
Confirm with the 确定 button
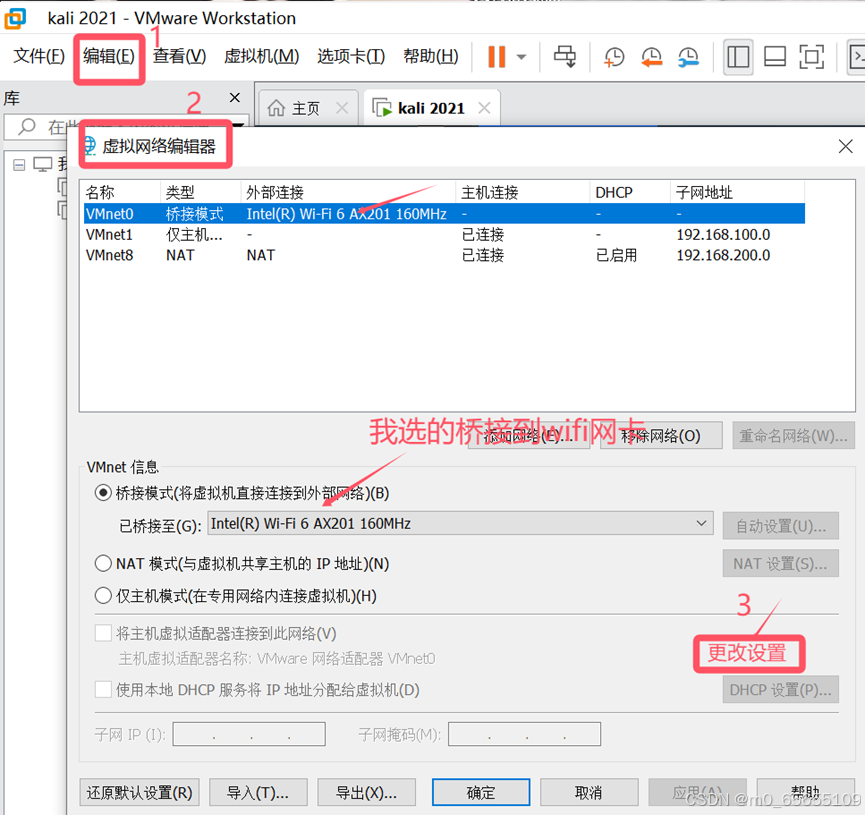point(481,792)
